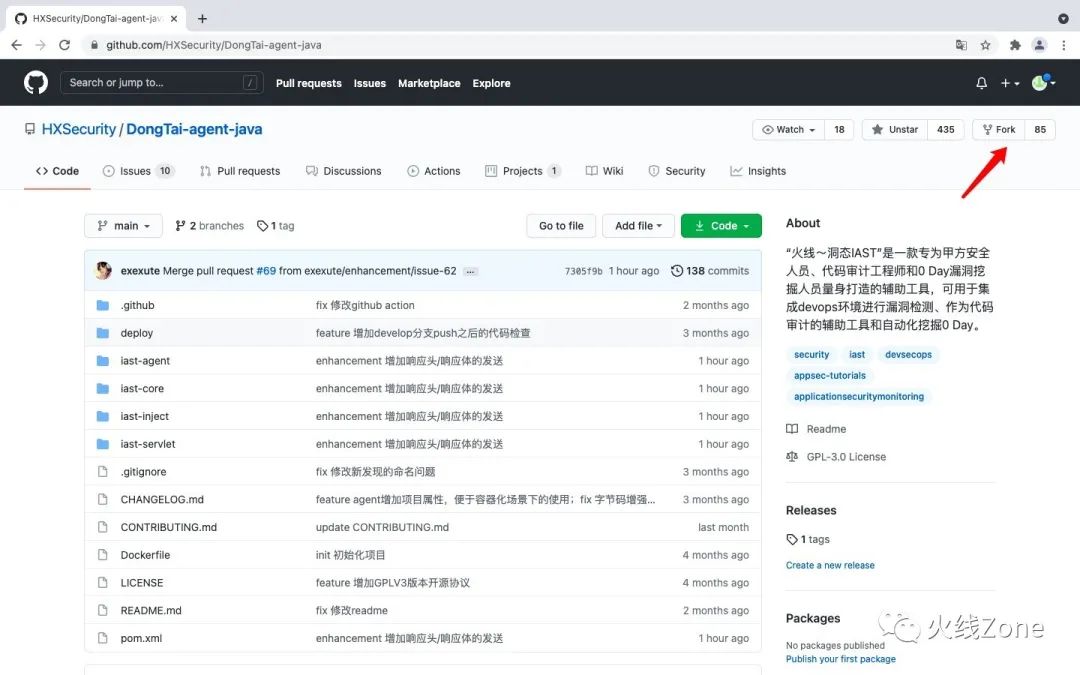Open pom.xml file
1080x675 pixels.
[141, 638]
